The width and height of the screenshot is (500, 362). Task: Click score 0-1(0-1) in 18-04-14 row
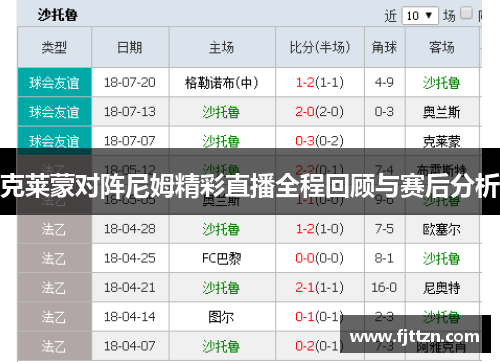[x=320, y=317]
